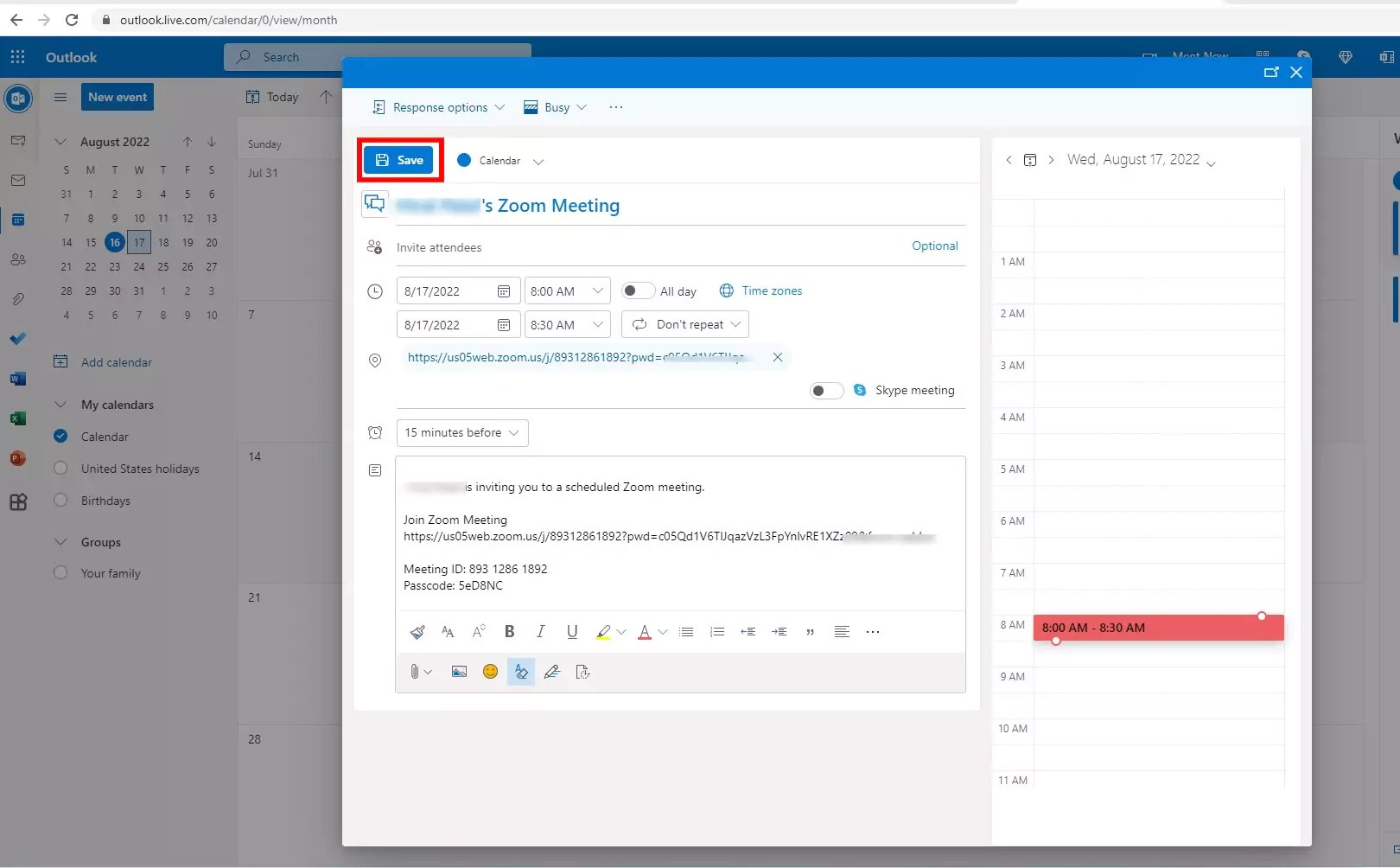
Task: Save the Zoom meeting event
Action: tap(400, 160)
